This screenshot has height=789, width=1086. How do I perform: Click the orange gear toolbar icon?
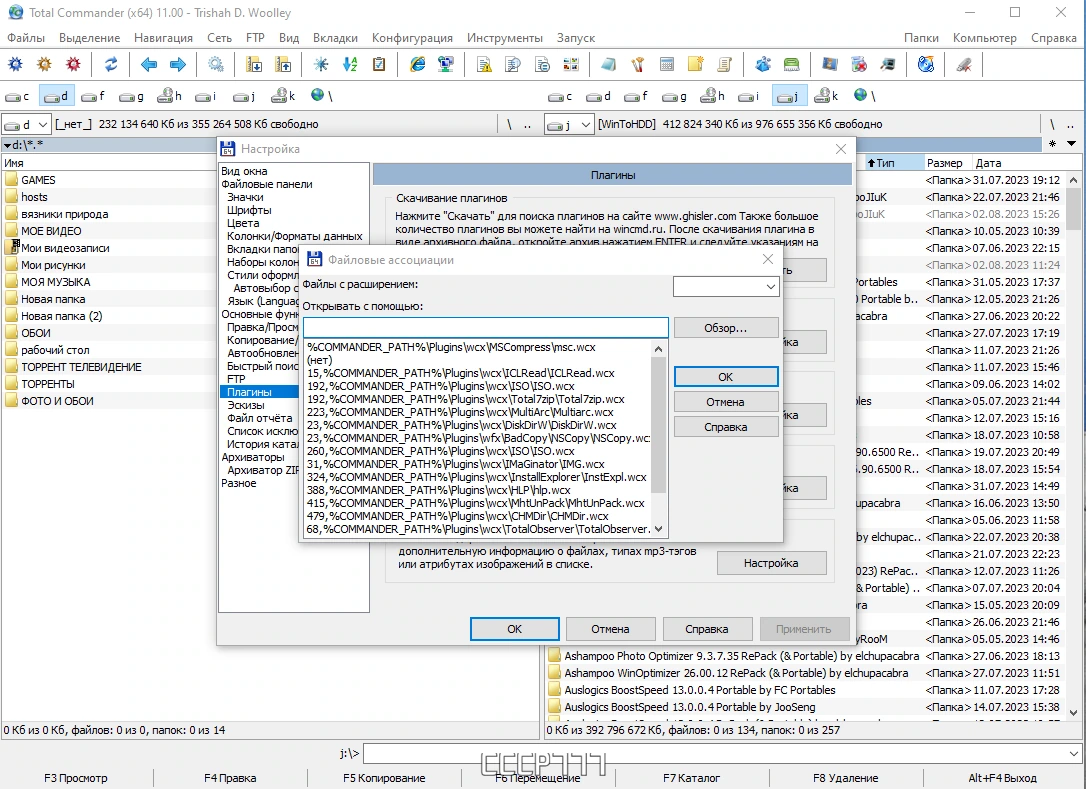[44, 64]
